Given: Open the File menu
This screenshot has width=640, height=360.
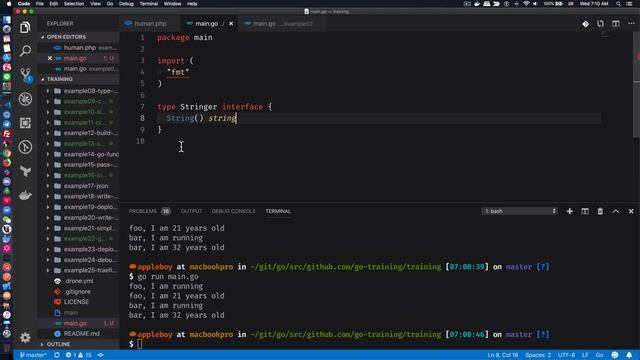Looking at the screenshot, I should [x=40, y=4].
